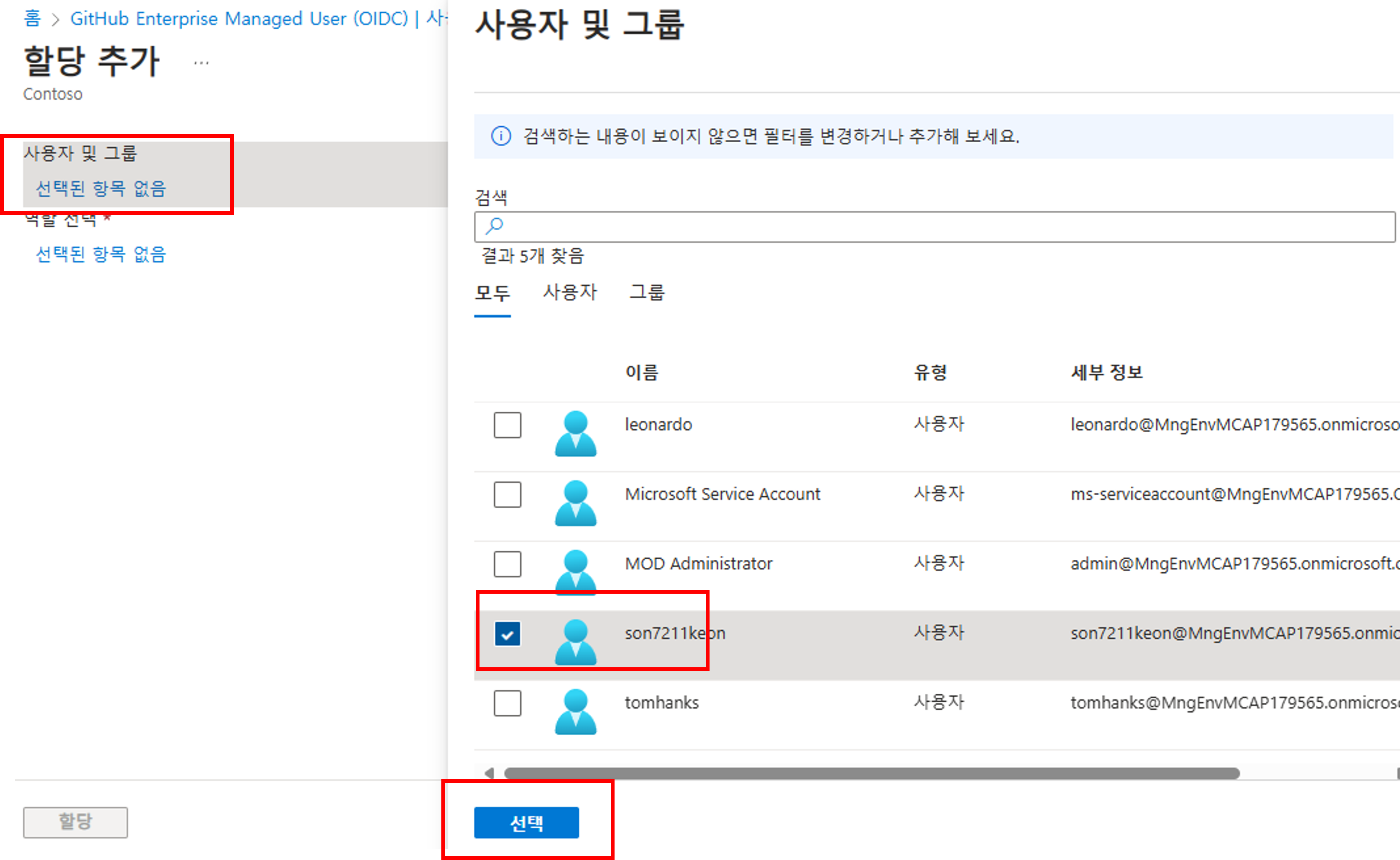Image resolution: width=1400 pixels, height=860 pixels.
Task: Click 결과 5개 찾음 result count text
Action: click(533, 256)
